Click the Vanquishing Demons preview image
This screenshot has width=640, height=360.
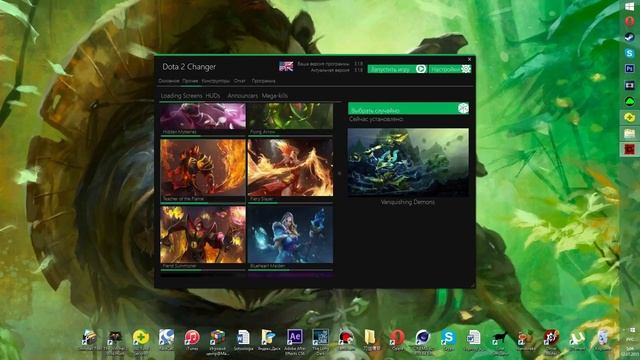tap(408, 162)
